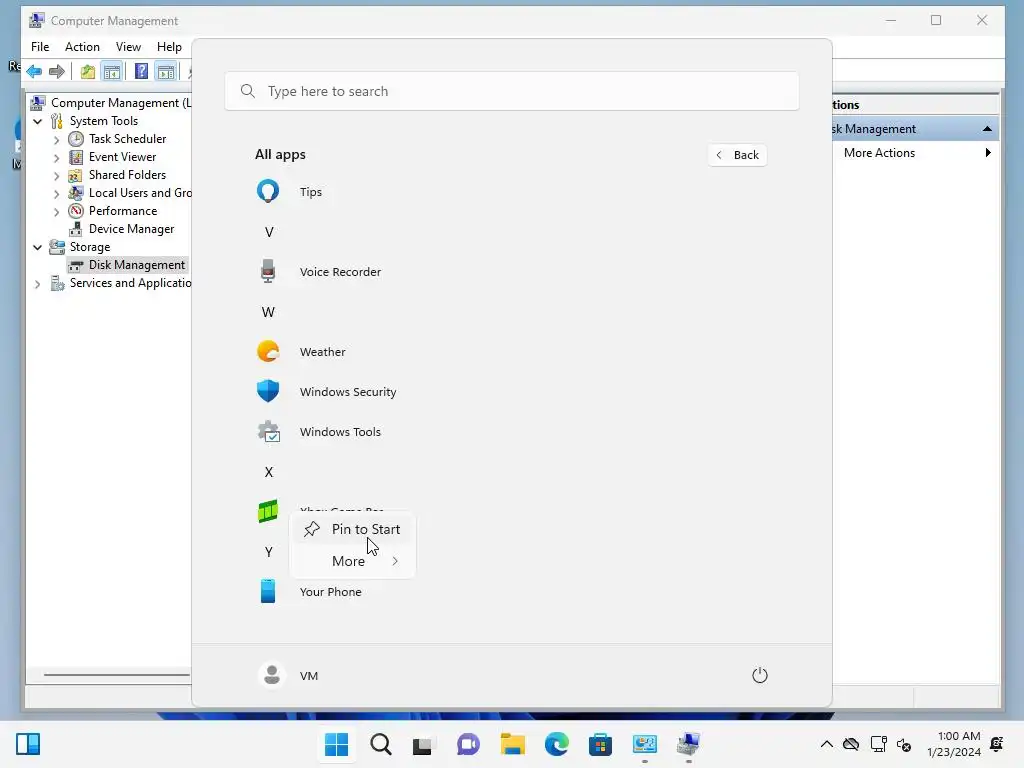Open the Help menu
The height and width of the screenshot is (768, 1024).
(x=169, y=47)
